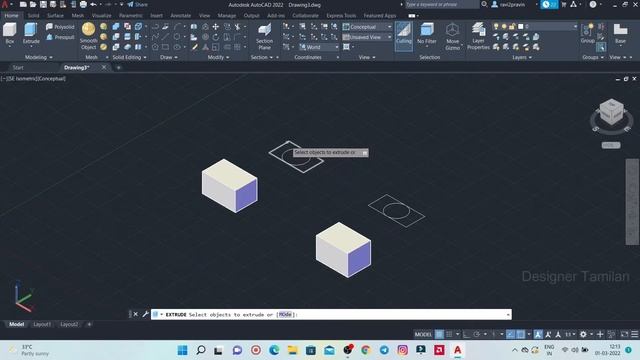Open Layer Properties manager
The width and height of the screenshot is (640, 360).
478,36
